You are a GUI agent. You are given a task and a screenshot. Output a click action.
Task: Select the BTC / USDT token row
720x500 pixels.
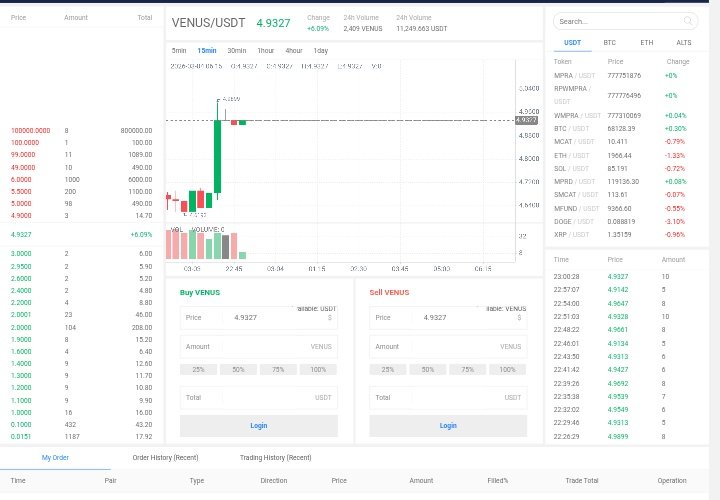pyautogui.click(x=625, y=129)
